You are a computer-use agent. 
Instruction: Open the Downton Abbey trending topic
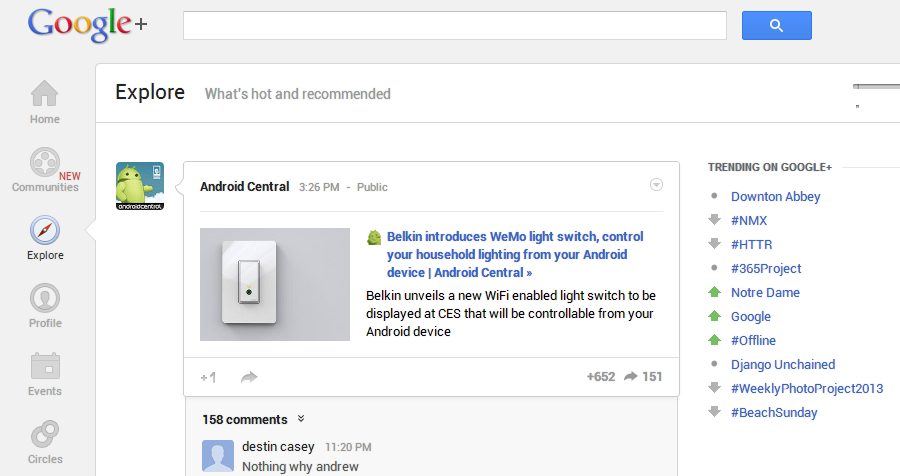pos(775,197)
